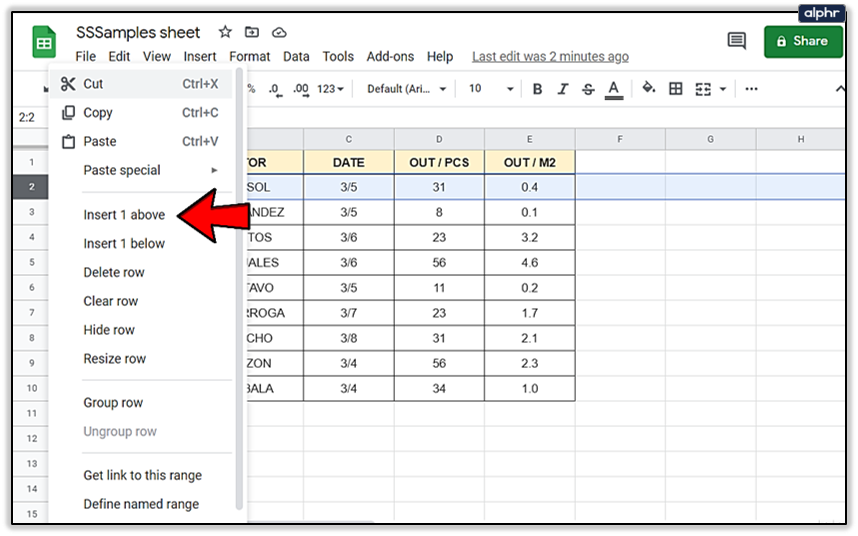Choose Insert 1 above from context menu
The height and width of the screenshot is (536, 858).
(124, 215)
